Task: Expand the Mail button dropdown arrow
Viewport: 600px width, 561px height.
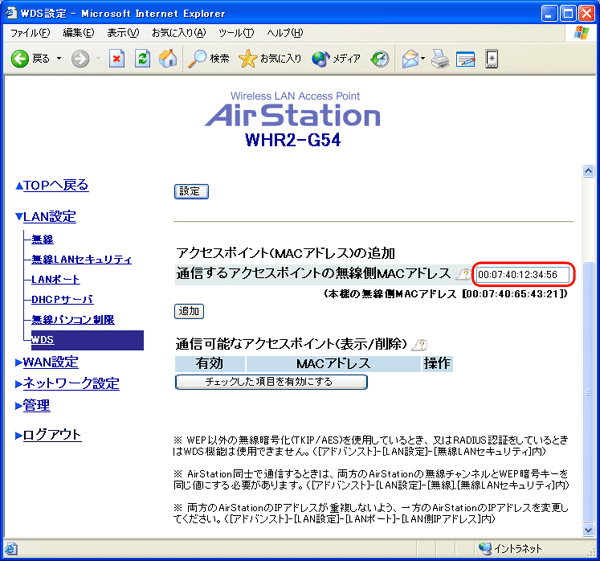Action: tap(423, 59)
